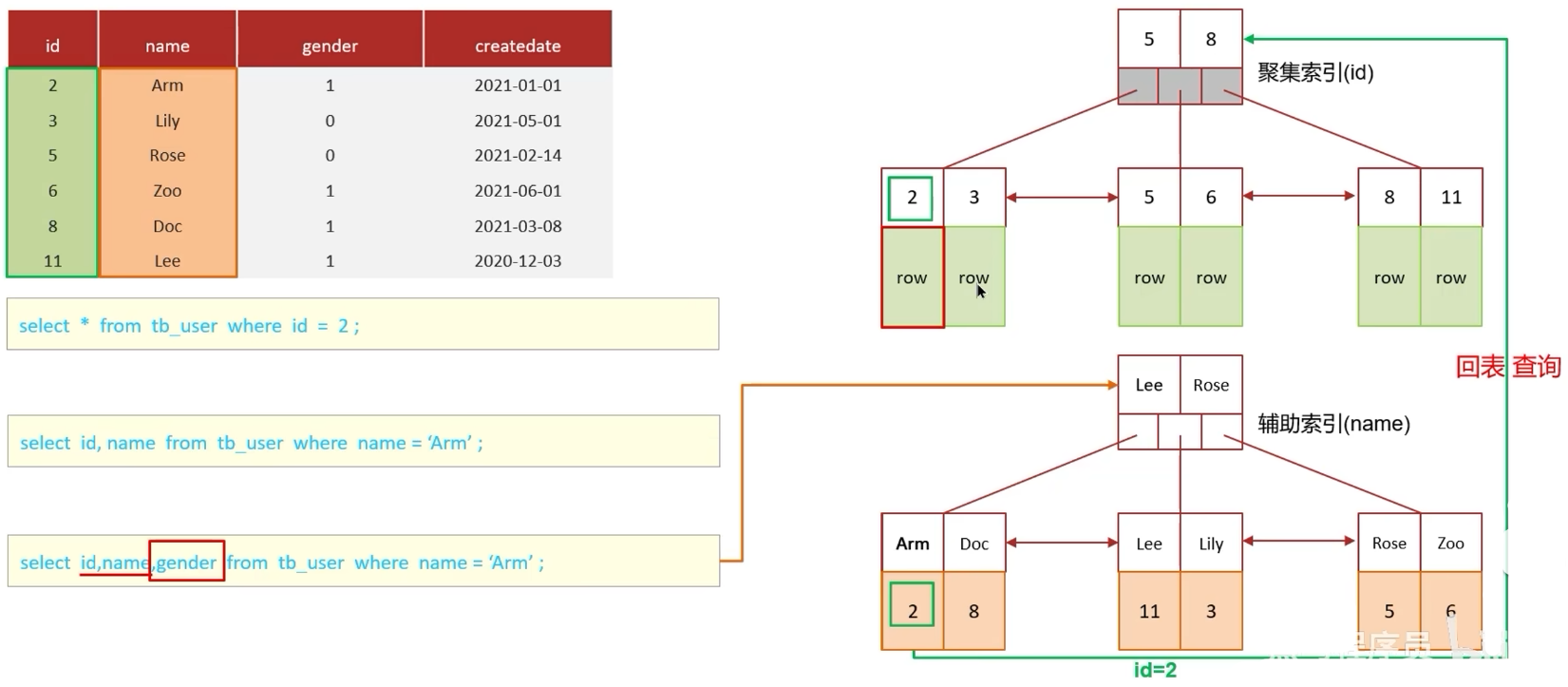Click leaf key 'Zoo' in the secondary index

[1451, 544]
